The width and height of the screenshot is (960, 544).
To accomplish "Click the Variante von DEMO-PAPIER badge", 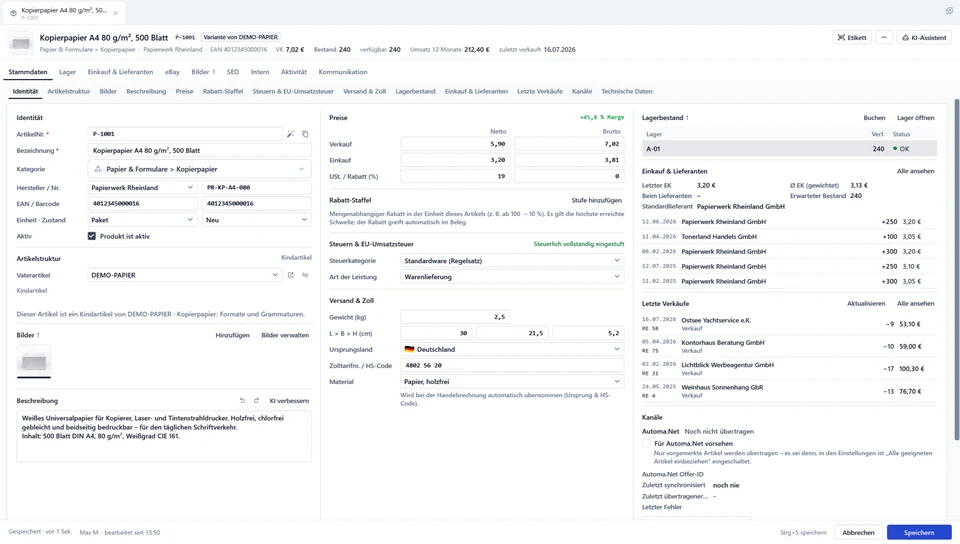I will pyautogui.click(x=241, y=37).
